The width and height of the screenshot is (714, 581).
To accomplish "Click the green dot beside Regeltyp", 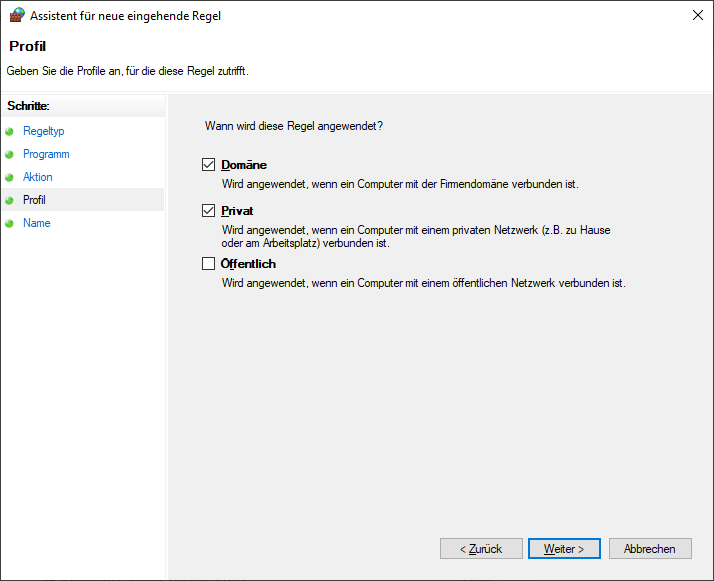I will click(x=10, y=132).
